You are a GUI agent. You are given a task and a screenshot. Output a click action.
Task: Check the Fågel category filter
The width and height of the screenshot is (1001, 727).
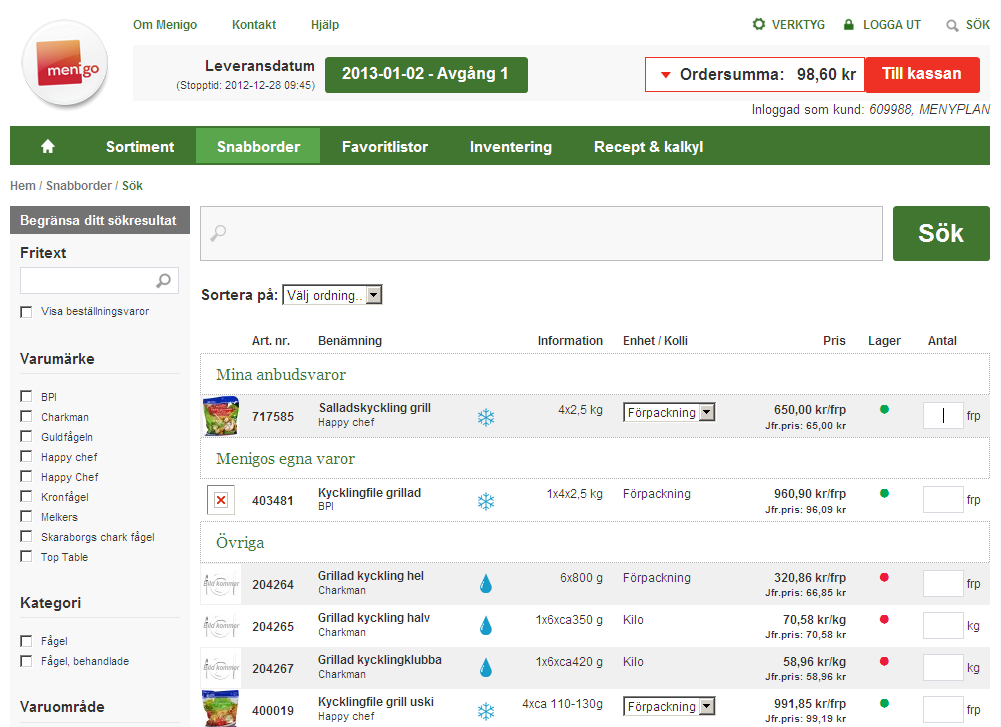click(26, 640)
